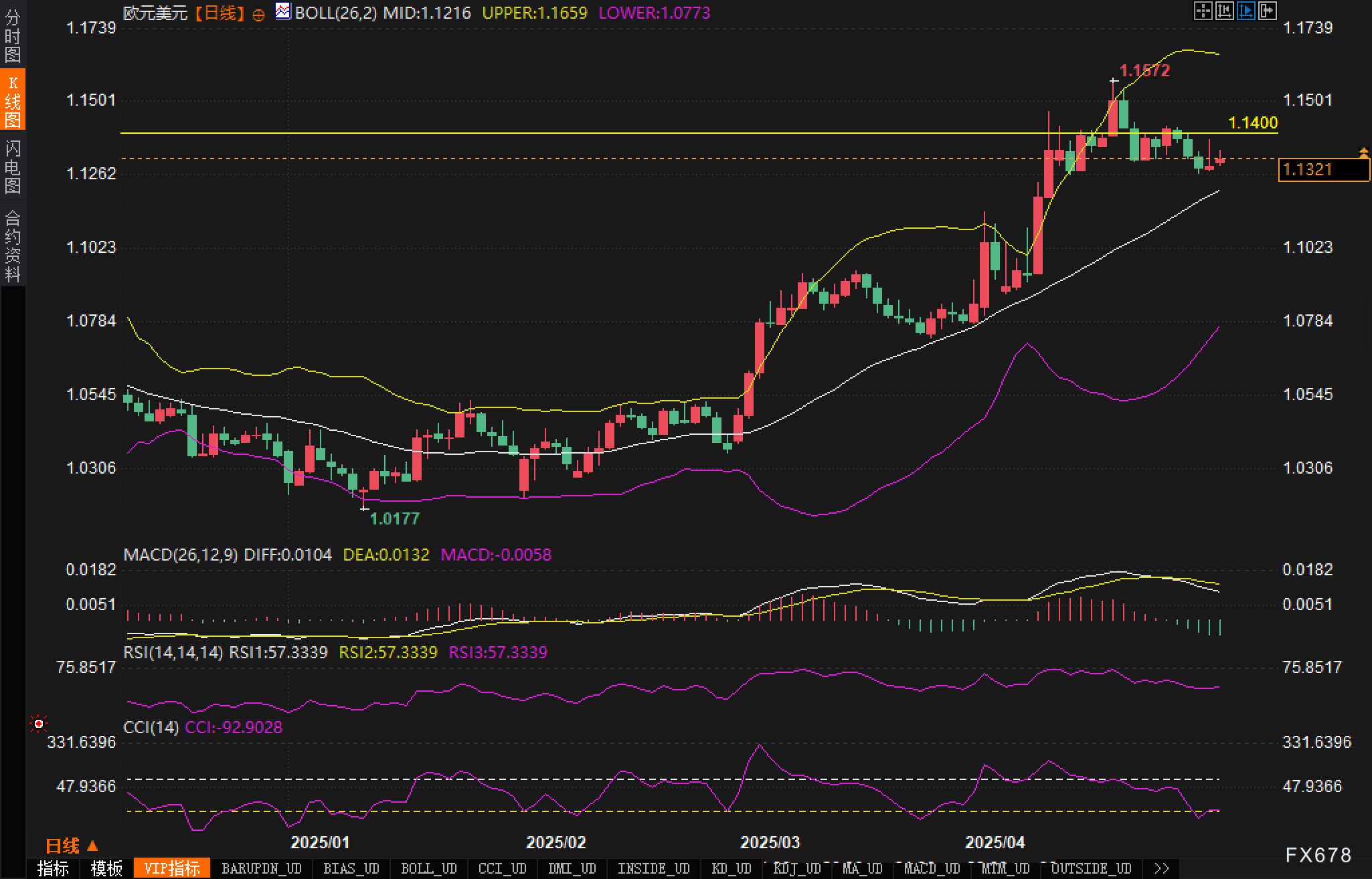The width and height of the screenshot is (1372, 879).
Task: Click the orange circle-plus icon beside 日线
Action: coord(258,15)
